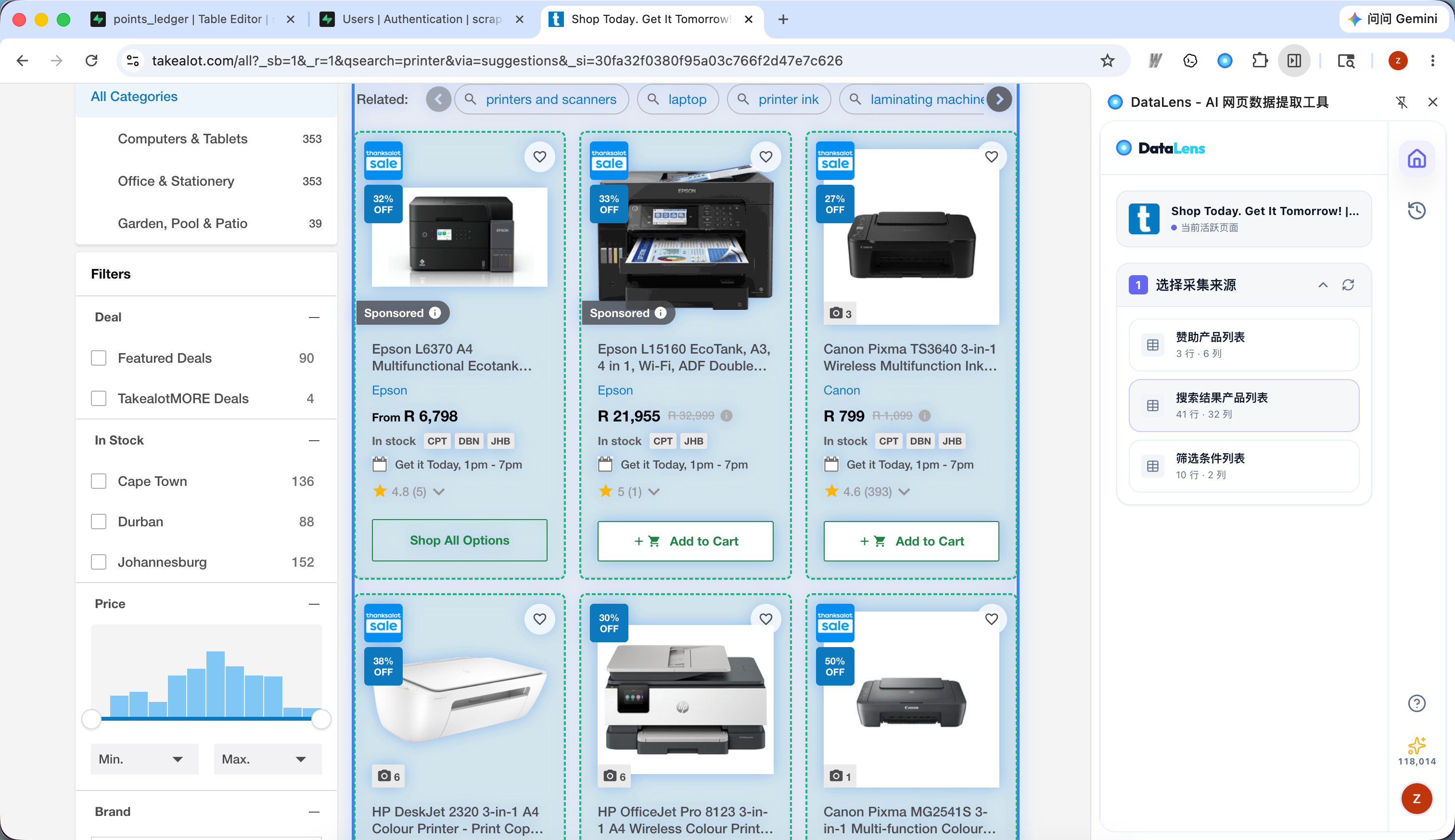Viewport: 1455px width, 840px height.
Task: Open the Min. price dropdown
Action: [144, 759]
